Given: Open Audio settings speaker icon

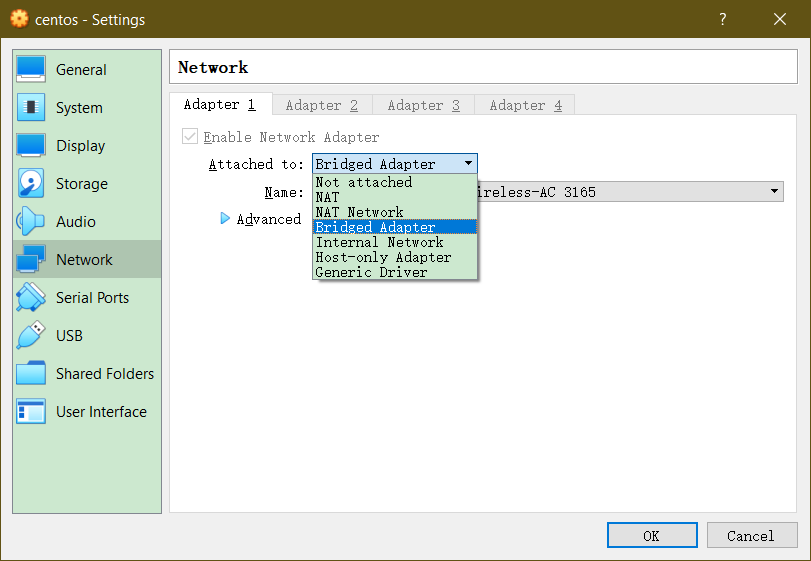Looking at the screenshot, I should (31, 222).
